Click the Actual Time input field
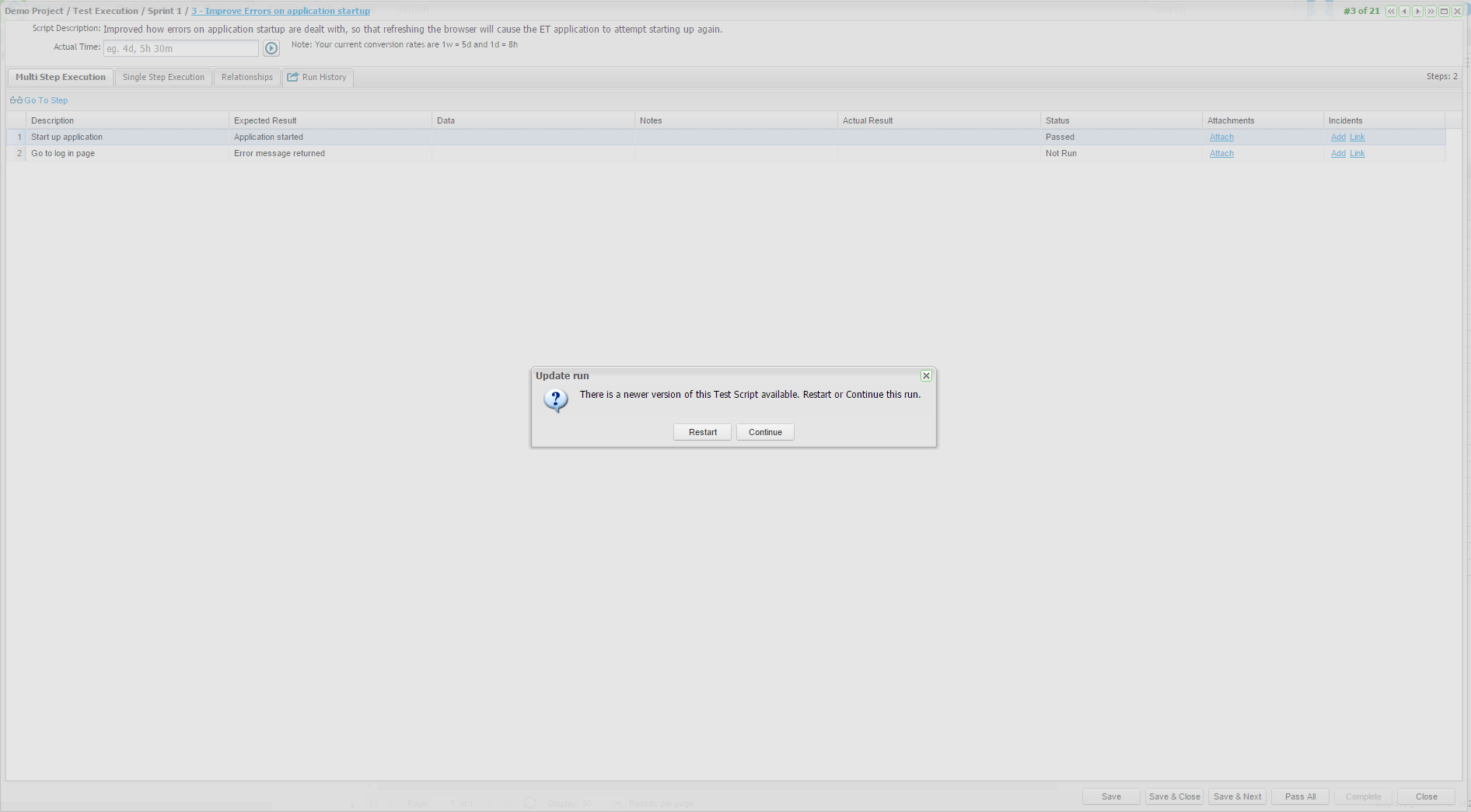 pyautogui.click(x=180, y=48)
